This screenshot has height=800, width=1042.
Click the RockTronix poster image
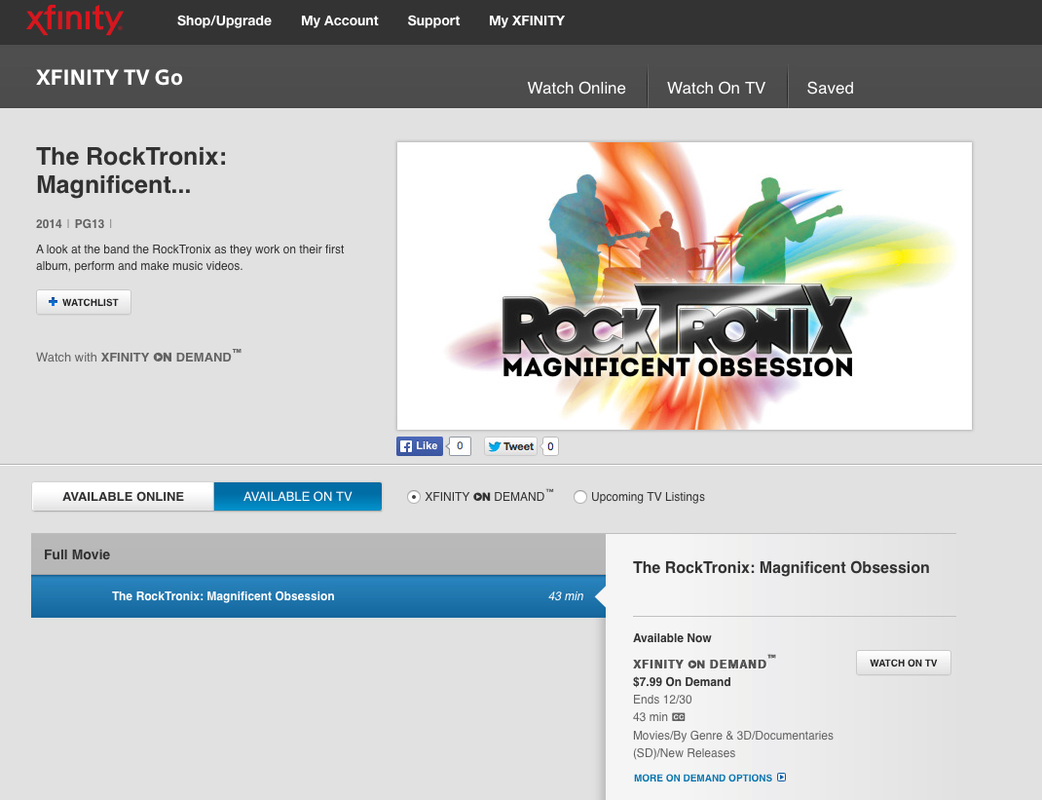point(684,286)
